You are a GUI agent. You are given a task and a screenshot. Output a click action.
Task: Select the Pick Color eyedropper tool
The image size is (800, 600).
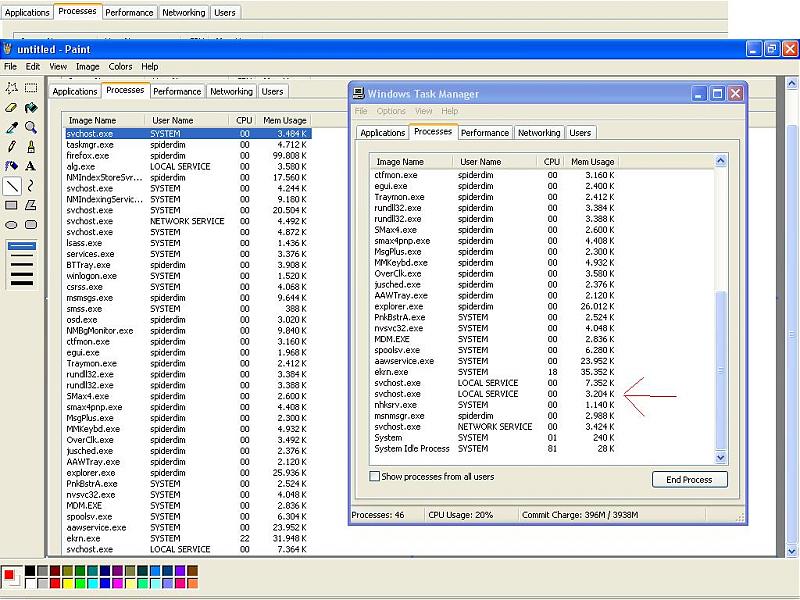(x=11, y=128)
